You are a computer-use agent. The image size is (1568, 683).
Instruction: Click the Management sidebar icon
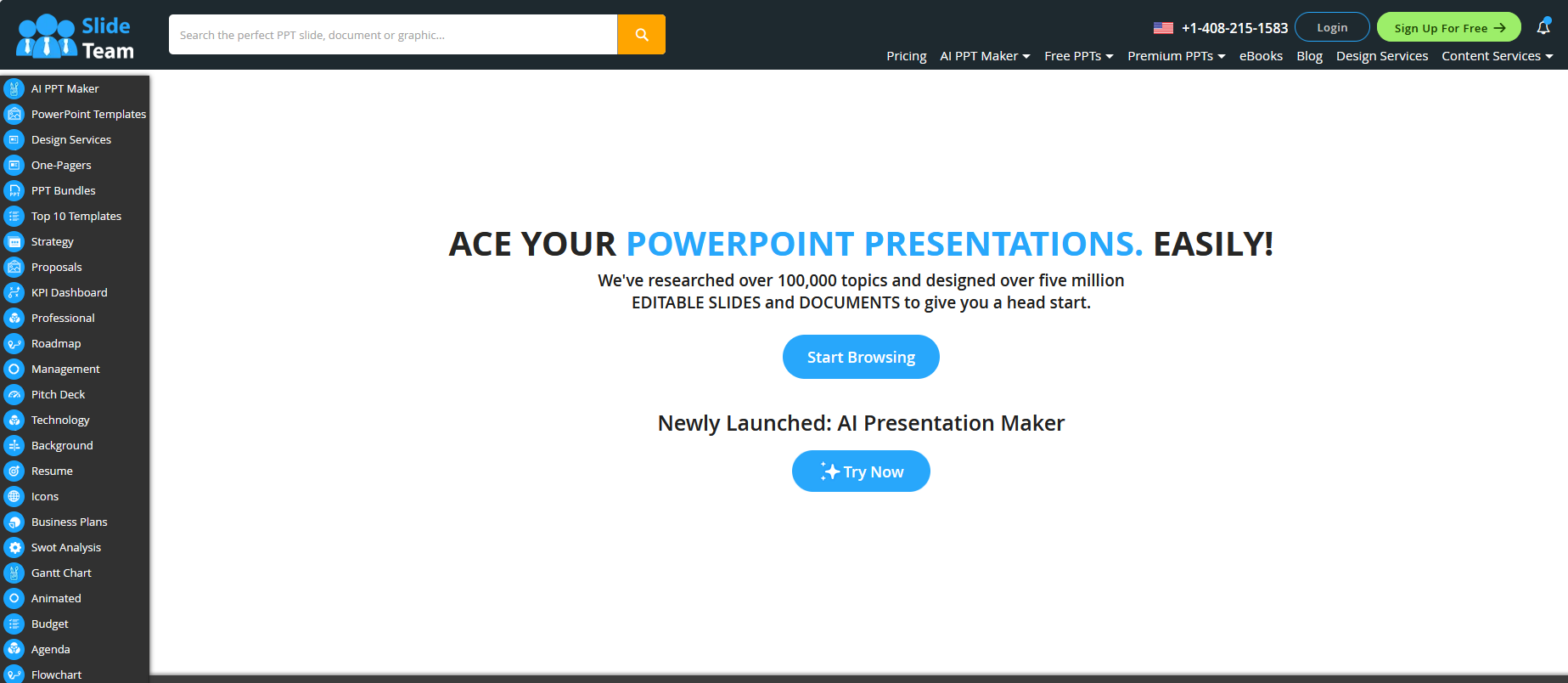point(14,369)
